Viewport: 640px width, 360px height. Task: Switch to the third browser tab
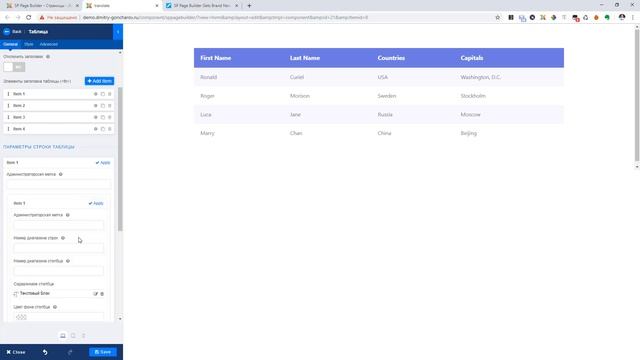point(202,6)
